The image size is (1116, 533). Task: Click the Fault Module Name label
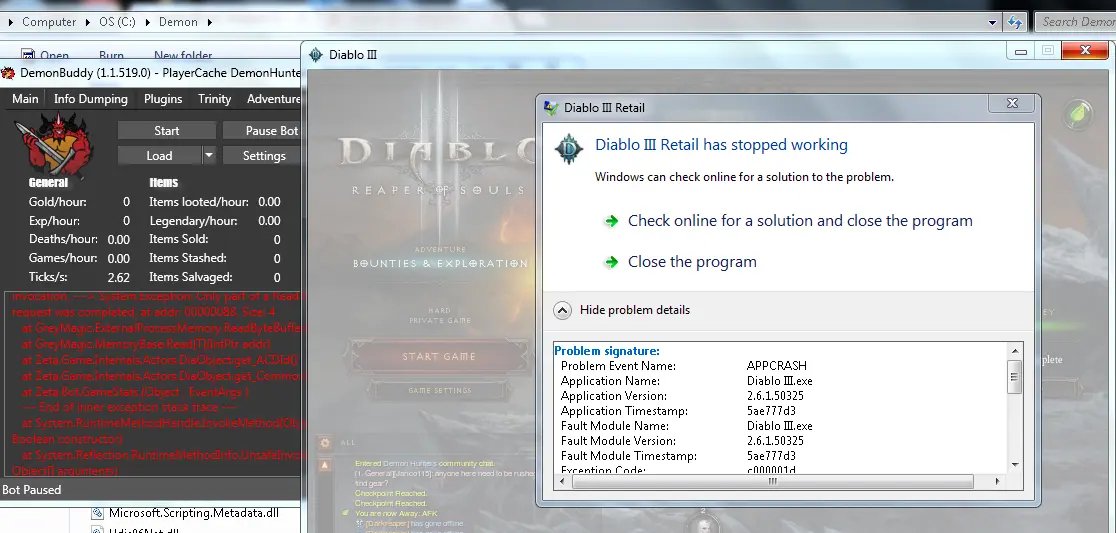(614, 426)
